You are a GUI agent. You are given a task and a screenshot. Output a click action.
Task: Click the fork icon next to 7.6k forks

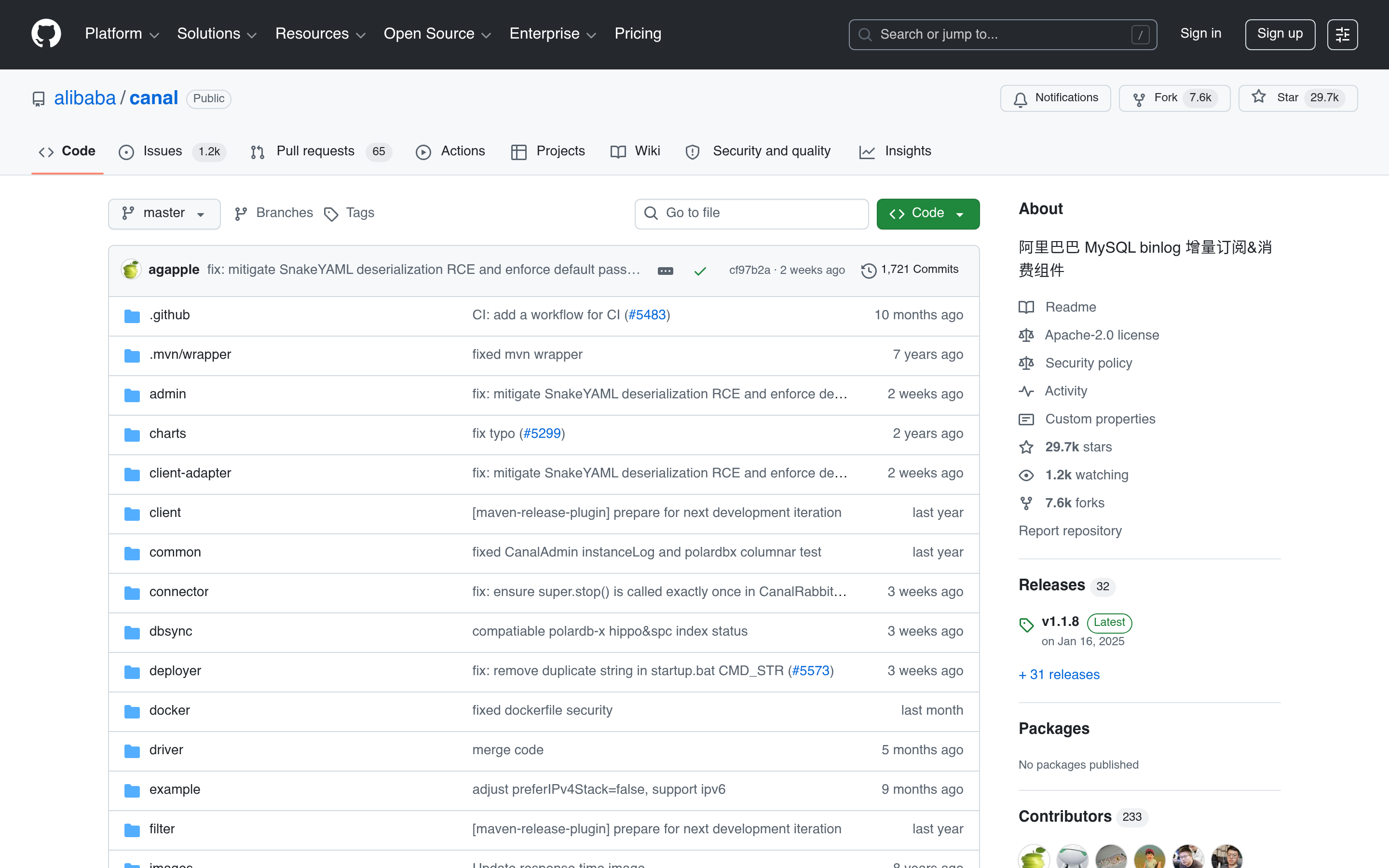(1026, 503)
